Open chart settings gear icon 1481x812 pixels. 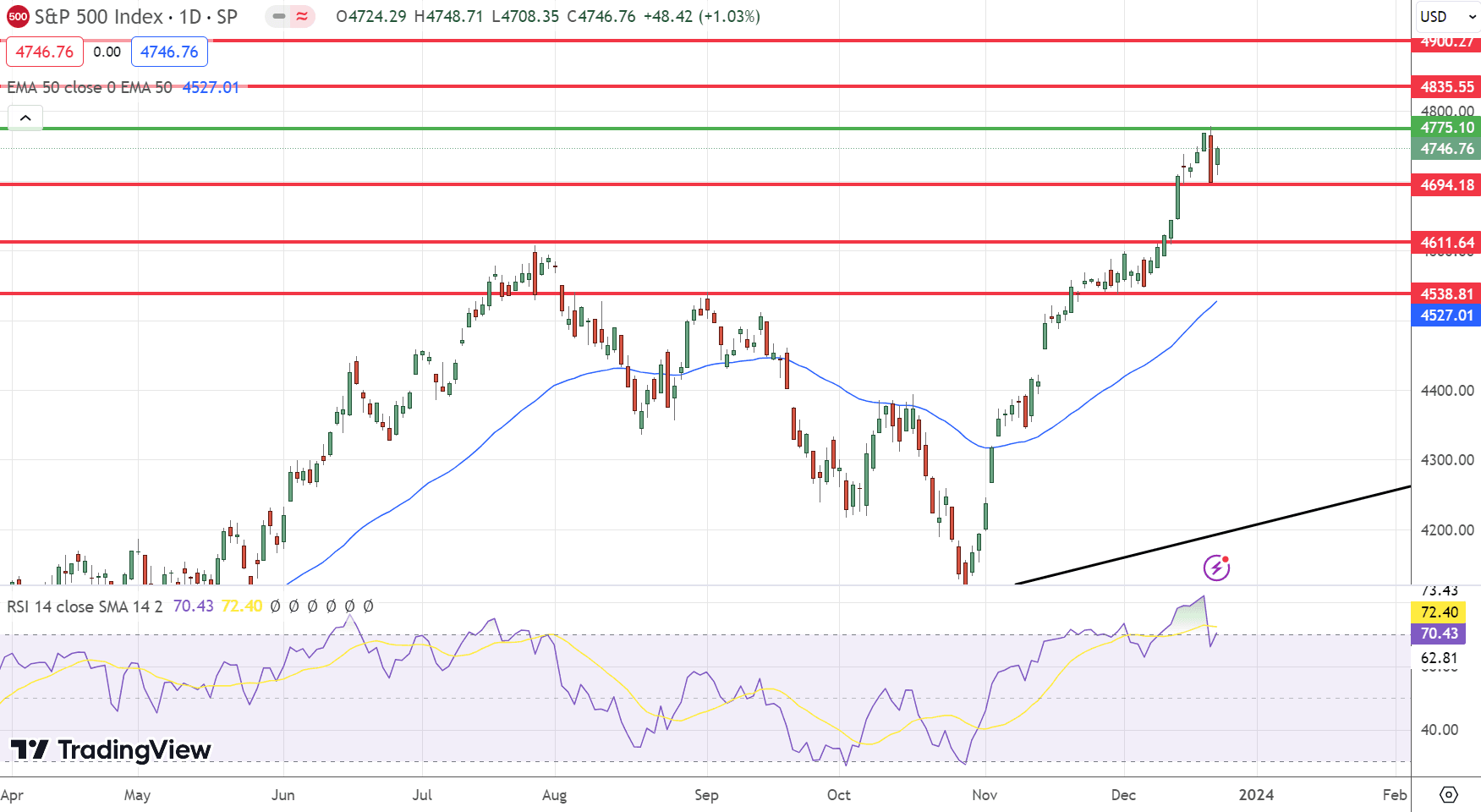click(x=1448, y=794)
